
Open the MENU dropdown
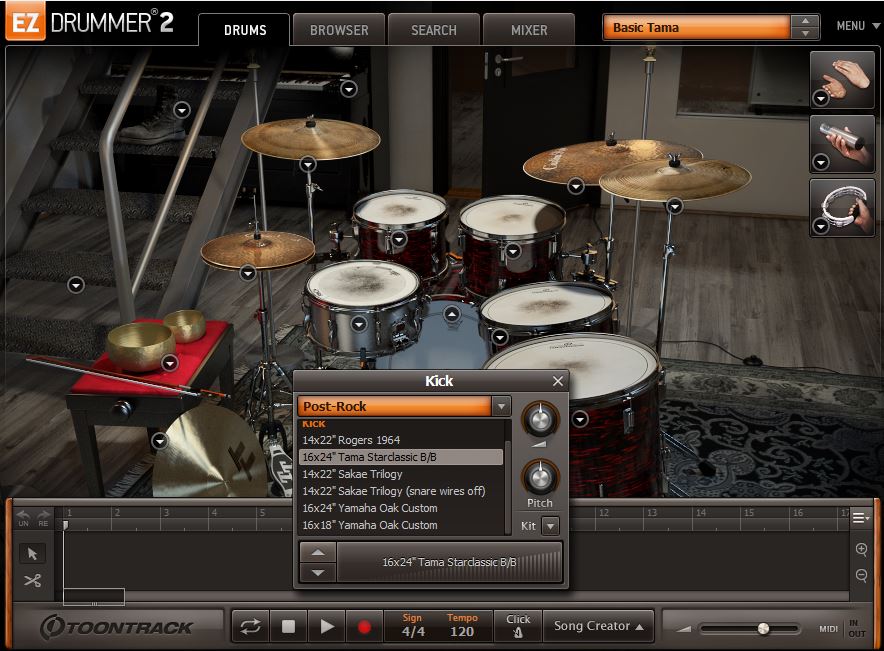pos(858,26)
